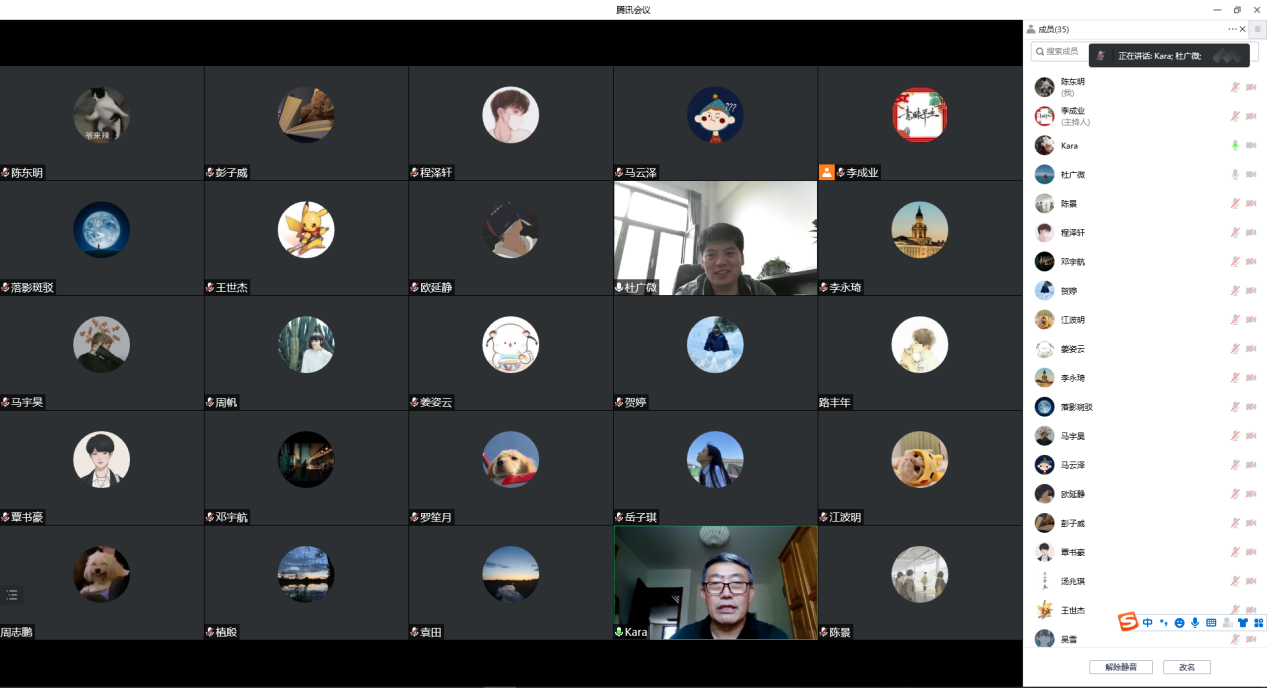The image size is (1267, 688).
Task: Open the hamburger menu beside members panel
Action: point(1257,30)
